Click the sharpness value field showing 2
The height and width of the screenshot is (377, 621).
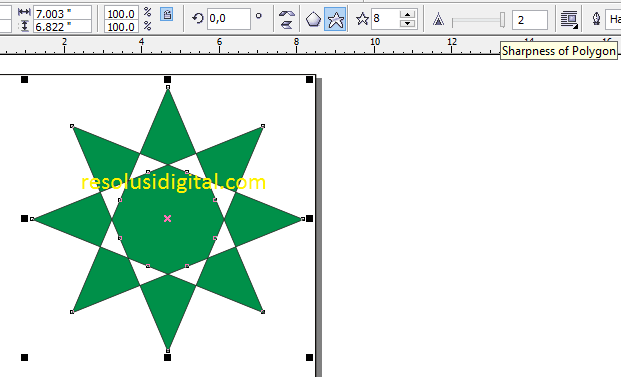(530, 20)
